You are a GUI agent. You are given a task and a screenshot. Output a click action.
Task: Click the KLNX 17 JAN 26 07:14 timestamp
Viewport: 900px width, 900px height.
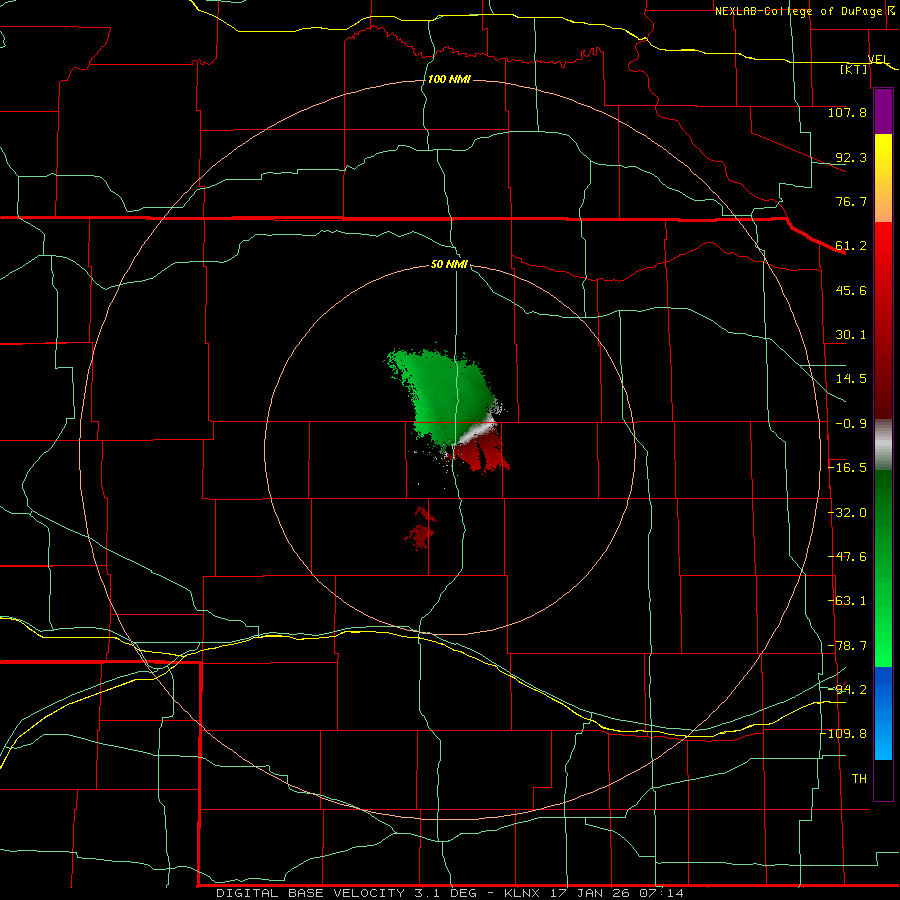pos(594,893)
